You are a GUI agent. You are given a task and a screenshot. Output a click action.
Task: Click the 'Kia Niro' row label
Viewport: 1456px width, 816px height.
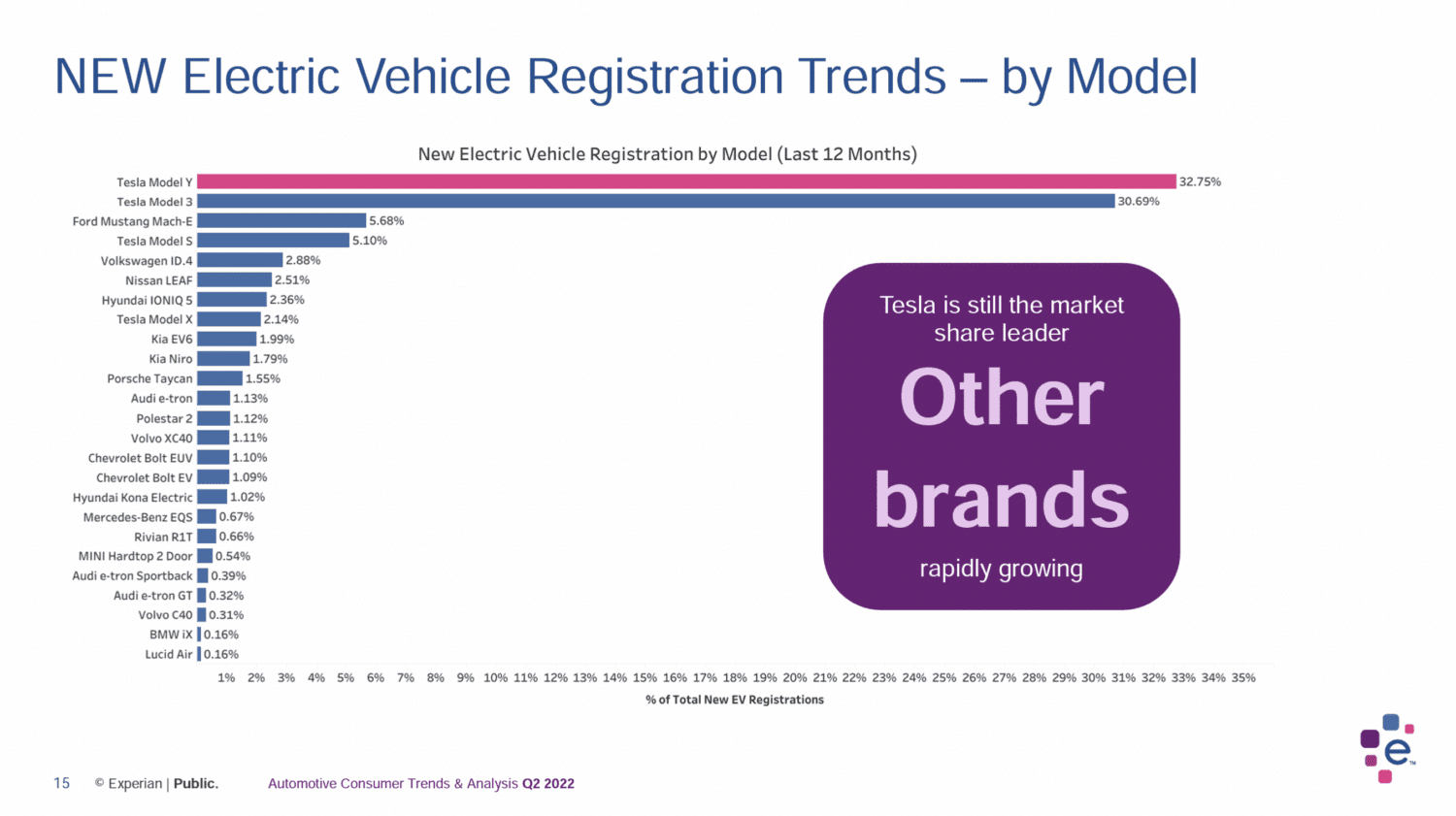coord(171,359)
